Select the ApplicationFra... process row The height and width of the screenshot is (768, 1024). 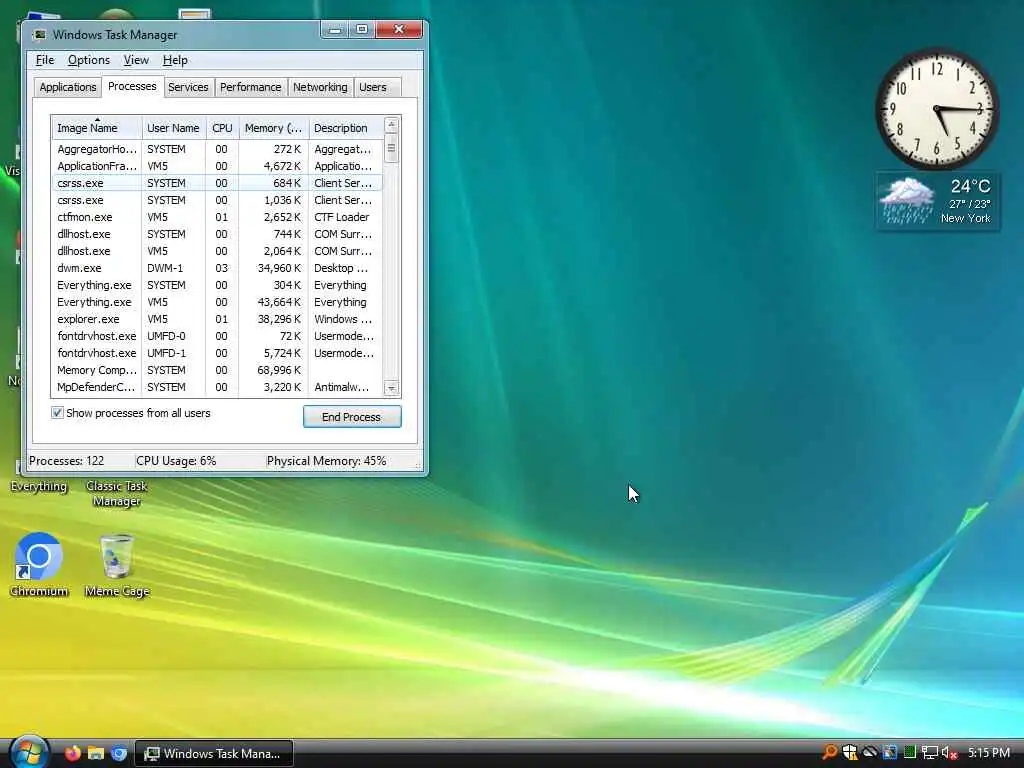pos(217,166)
